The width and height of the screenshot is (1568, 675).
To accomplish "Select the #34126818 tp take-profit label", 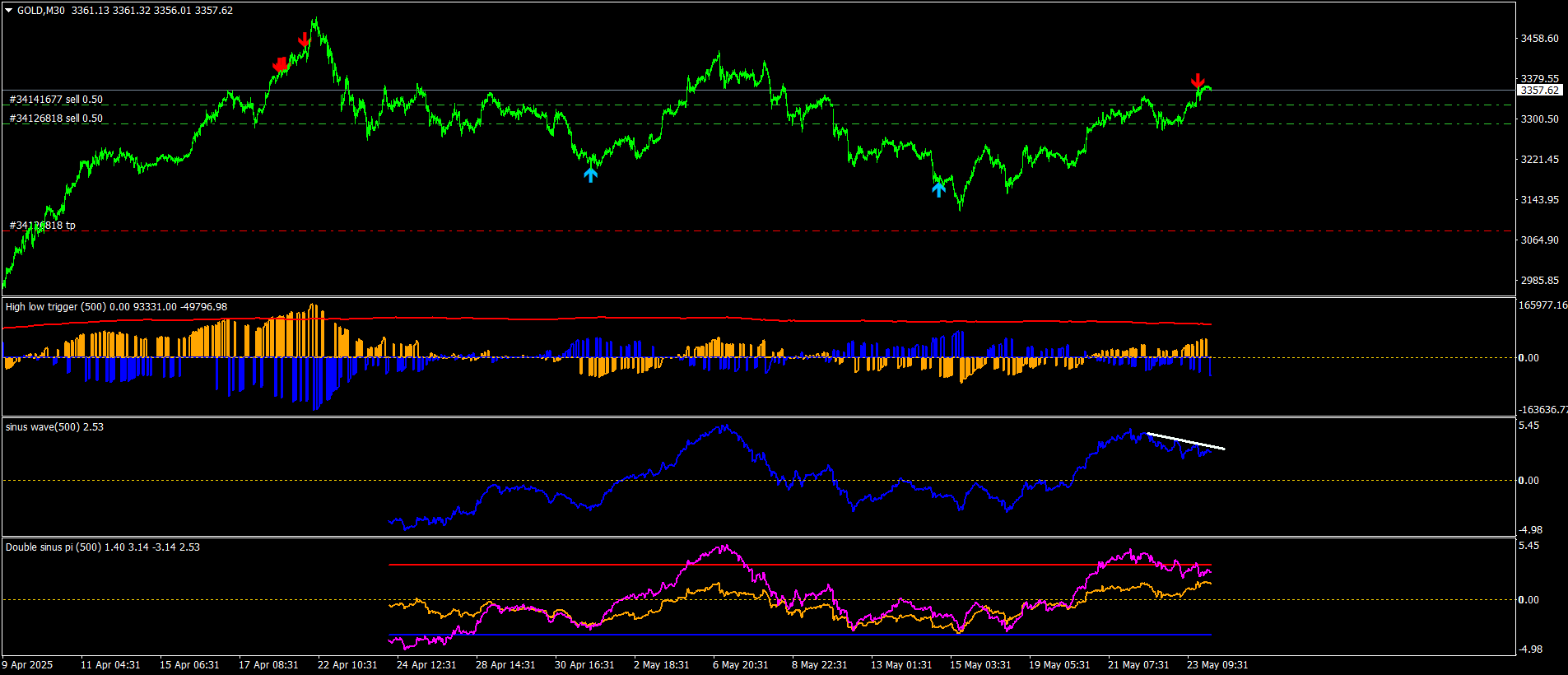I will [x=42, y=226].
